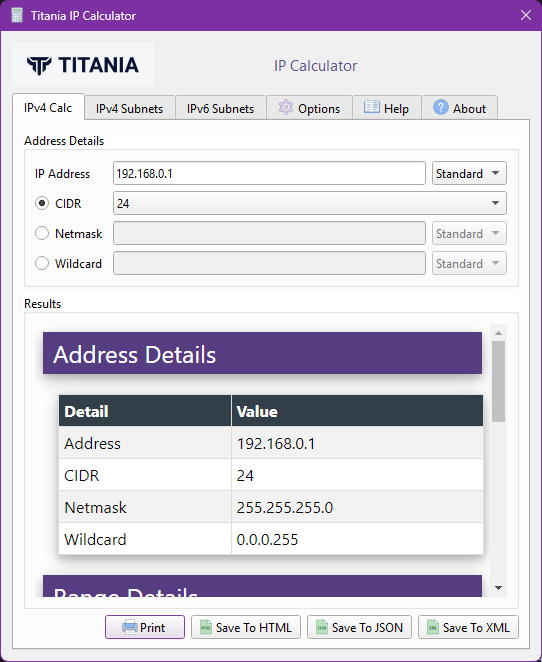This screenshot has height=662, width=542.
Task: Click the XML file icon
Action: tap(433, 627)
